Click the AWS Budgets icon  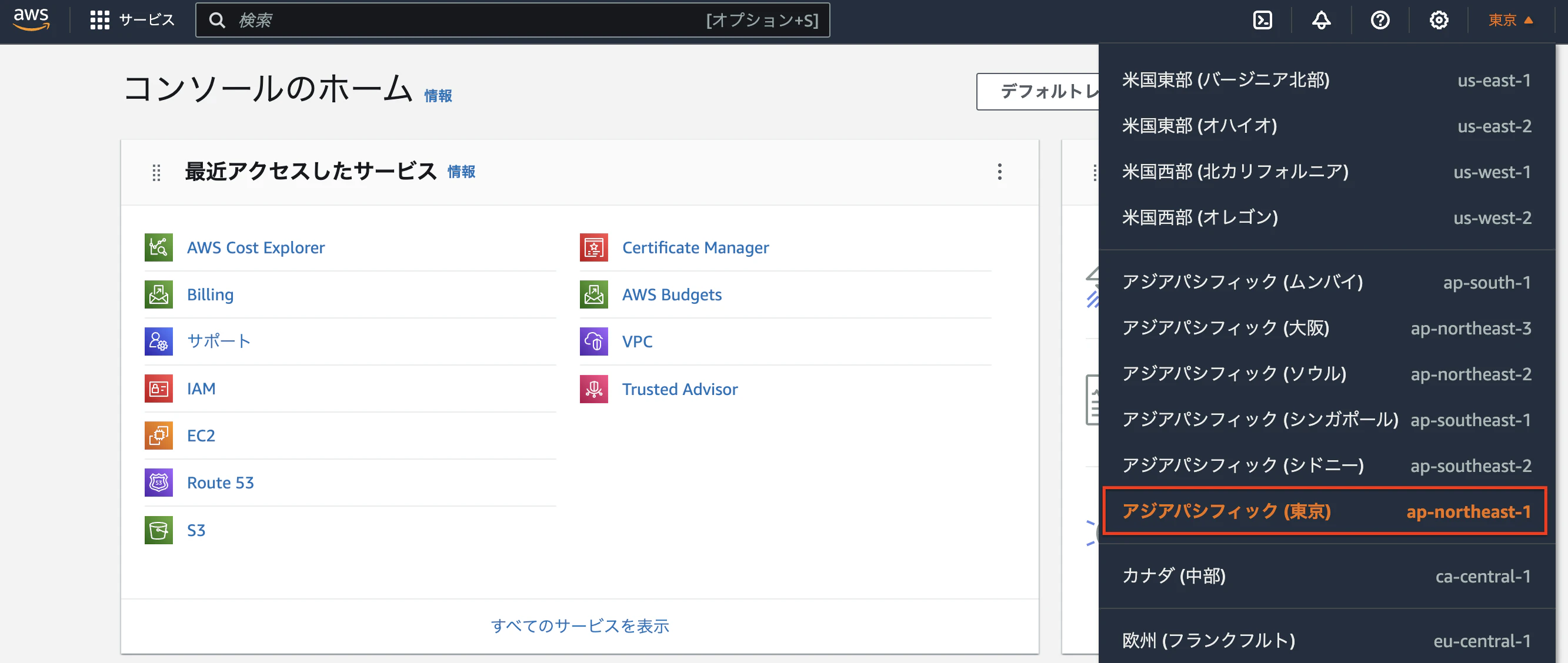(x=594, y=294)
